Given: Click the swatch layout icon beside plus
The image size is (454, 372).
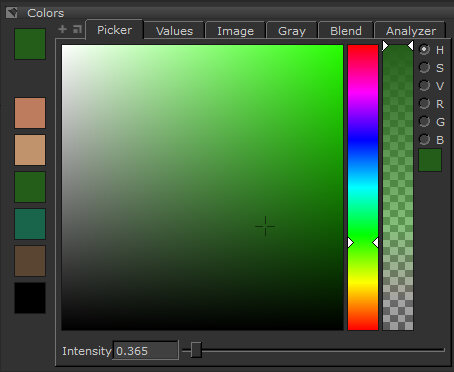Looking at the screenshot, I should pos(77,29).
